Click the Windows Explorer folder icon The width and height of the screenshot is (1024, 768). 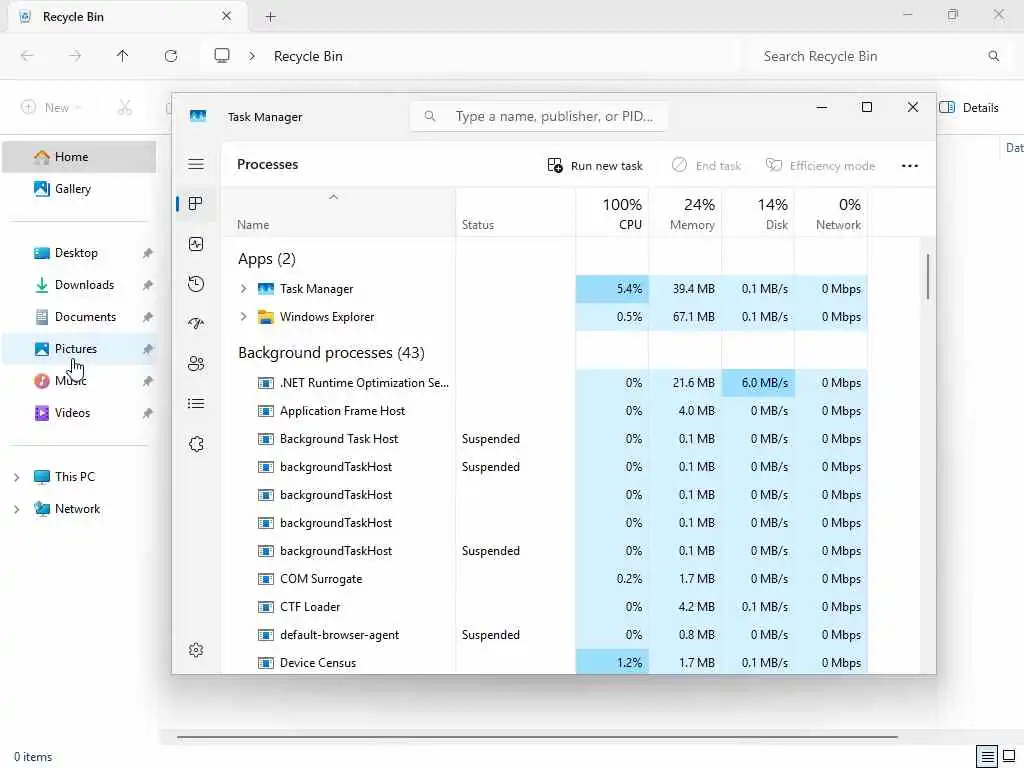266,317
